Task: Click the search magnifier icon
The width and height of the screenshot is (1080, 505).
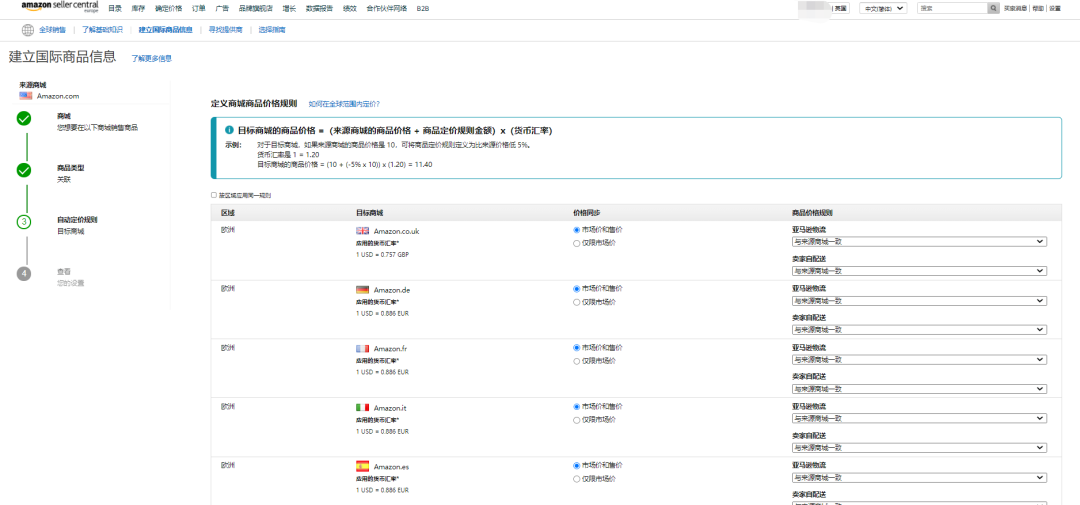Action: [x=993, y=8]
